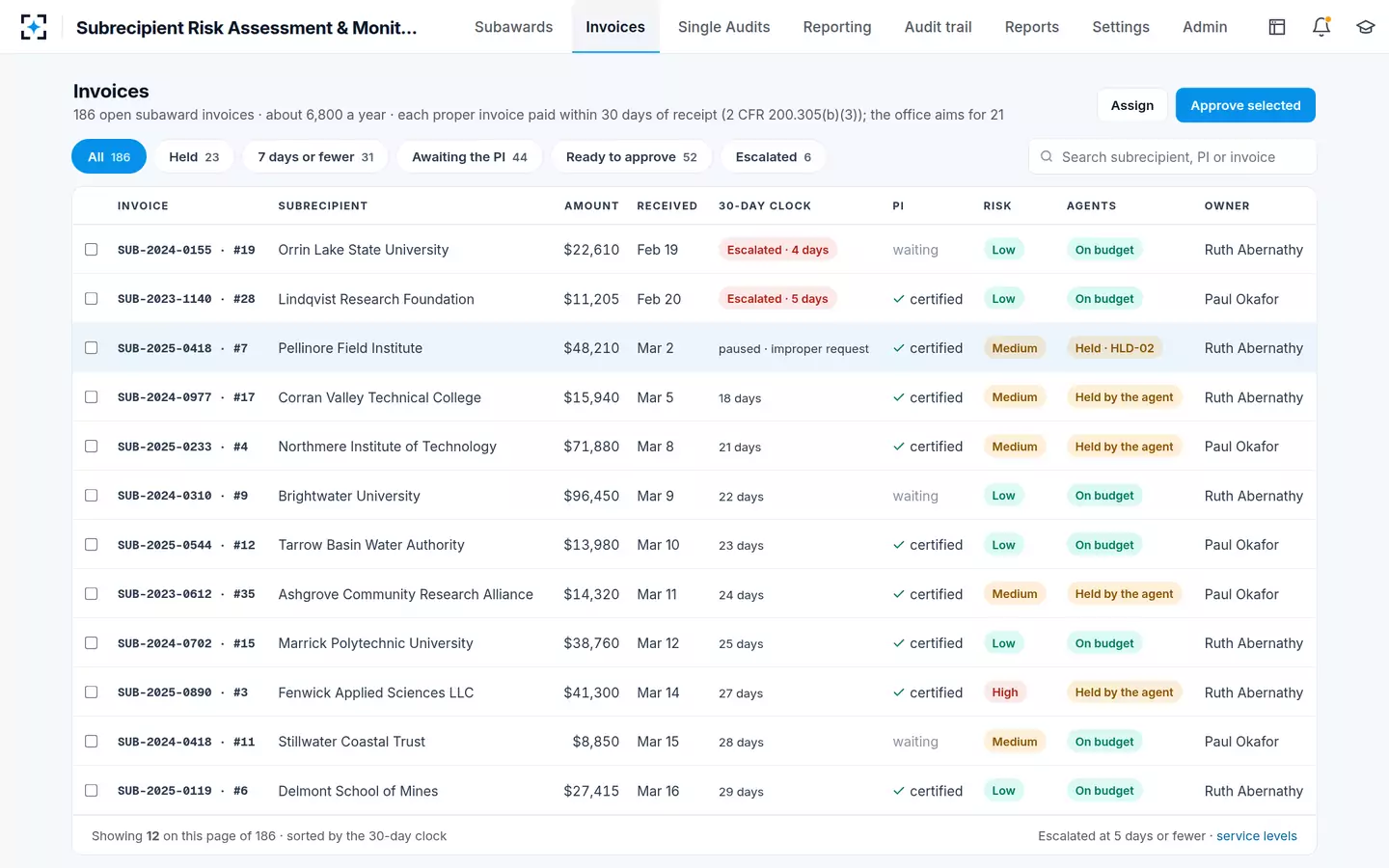Tick the Pellinore Field Institute checkbox

click(x=92, y=348)
